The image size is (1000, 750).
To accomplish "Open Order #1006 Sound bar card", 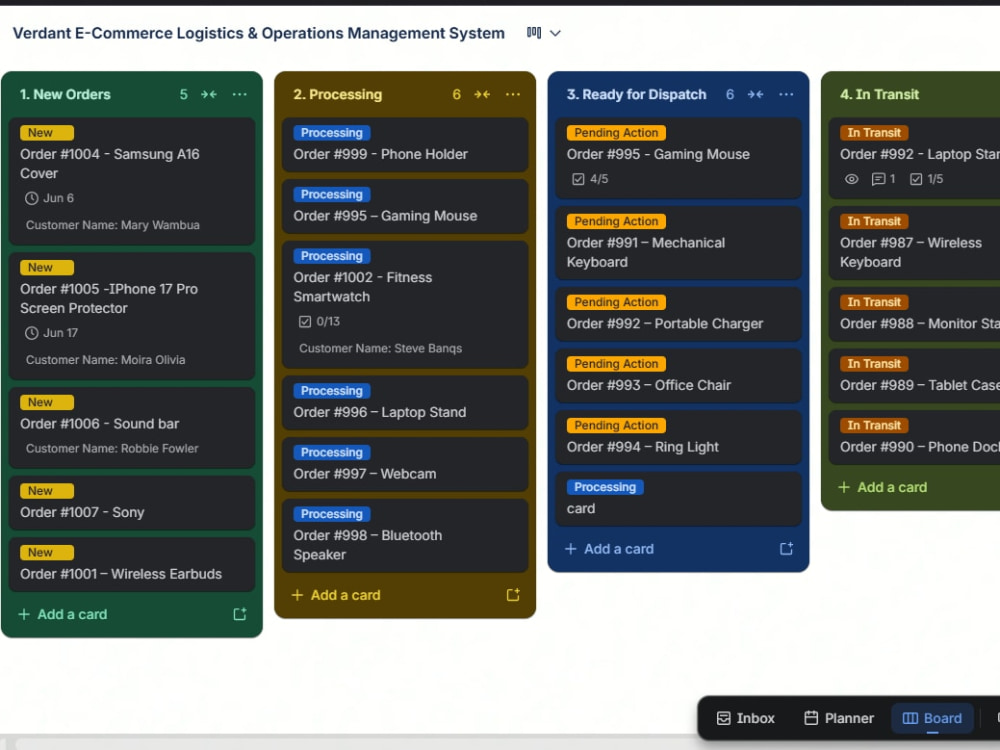I will 132,428.
